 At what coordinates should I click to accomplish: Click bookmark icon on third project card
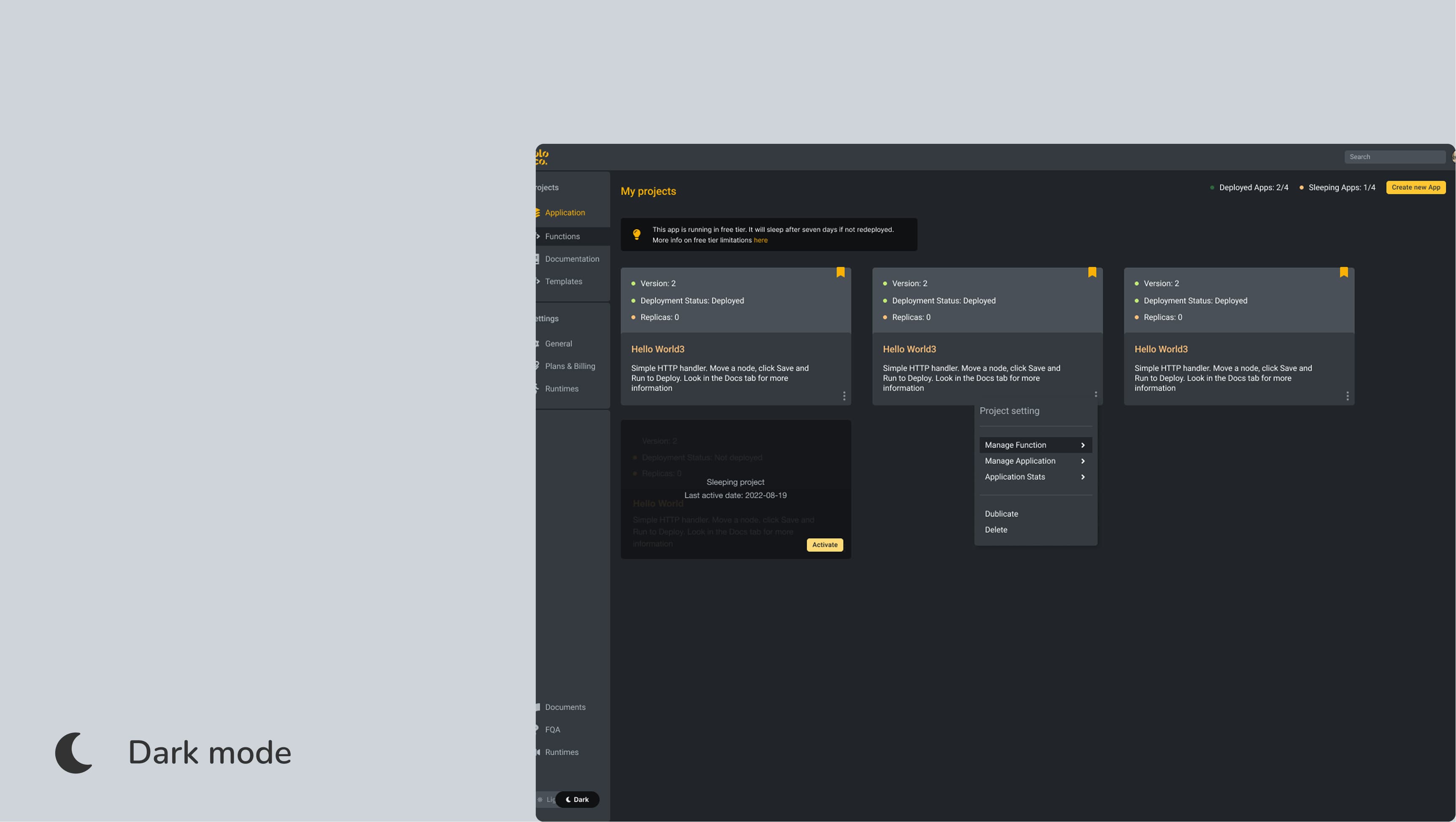pyautogui.click(x=1343, y=272)
